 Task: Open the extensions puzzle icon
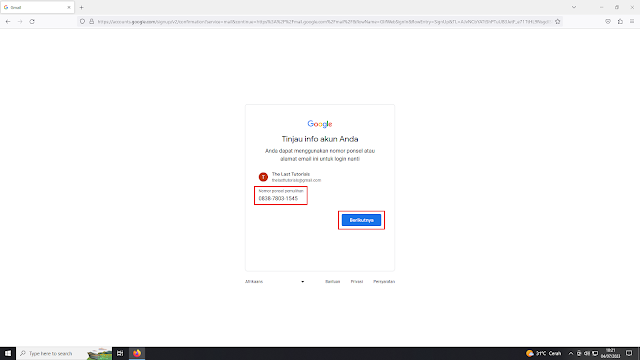620,22
